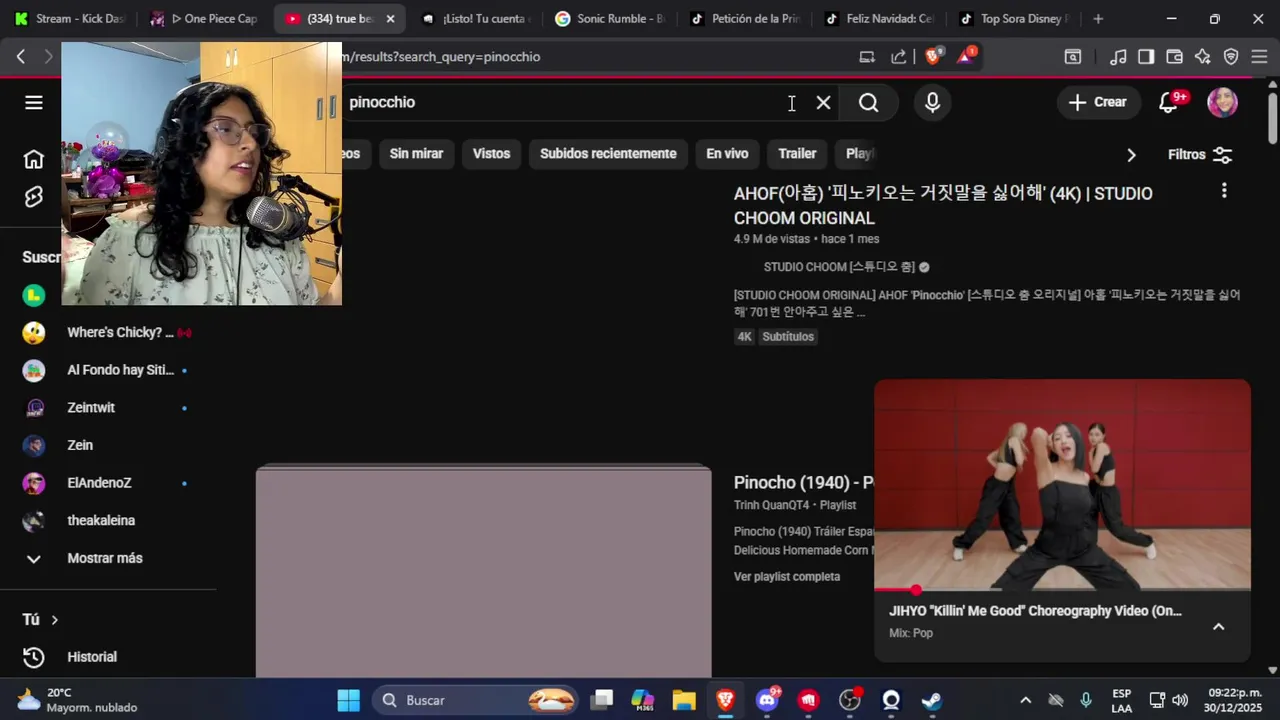Open the Brave main menu hamburger
This screenshot has height=720, width=1280.
[x=1259, y=57]
